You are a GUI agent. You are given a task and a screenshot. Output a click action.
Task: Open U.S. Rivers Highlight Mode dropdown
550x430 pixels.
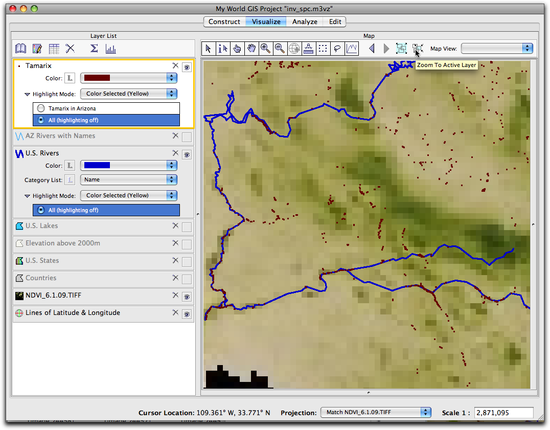[x=129, y=195]
